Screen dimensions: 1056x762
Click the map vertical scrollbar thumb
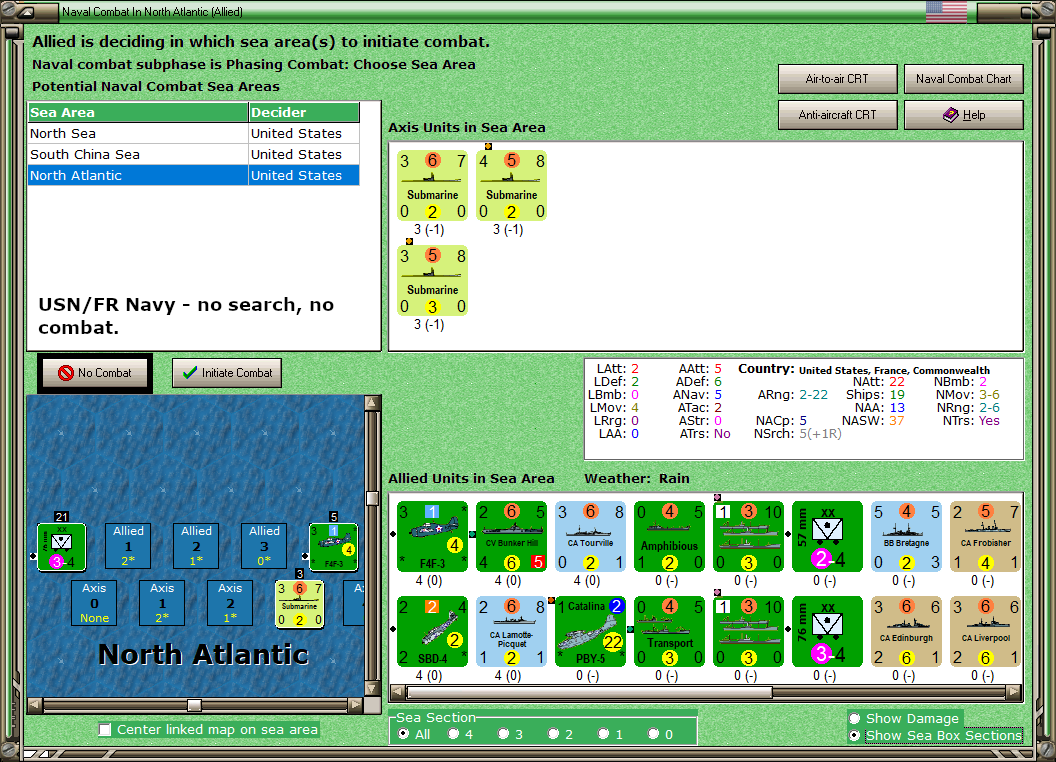click(x=372, y=499)
